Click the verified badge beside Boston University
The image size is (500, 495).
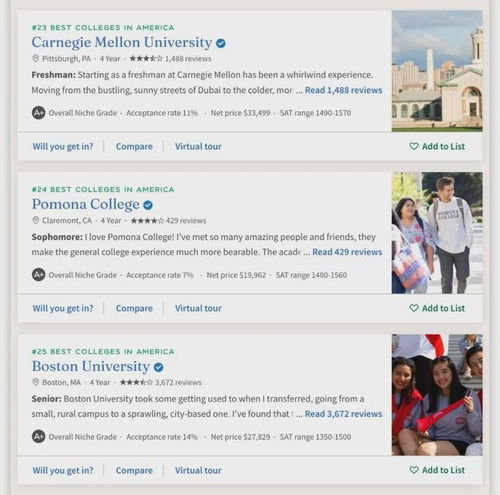(x=158, y=367)
